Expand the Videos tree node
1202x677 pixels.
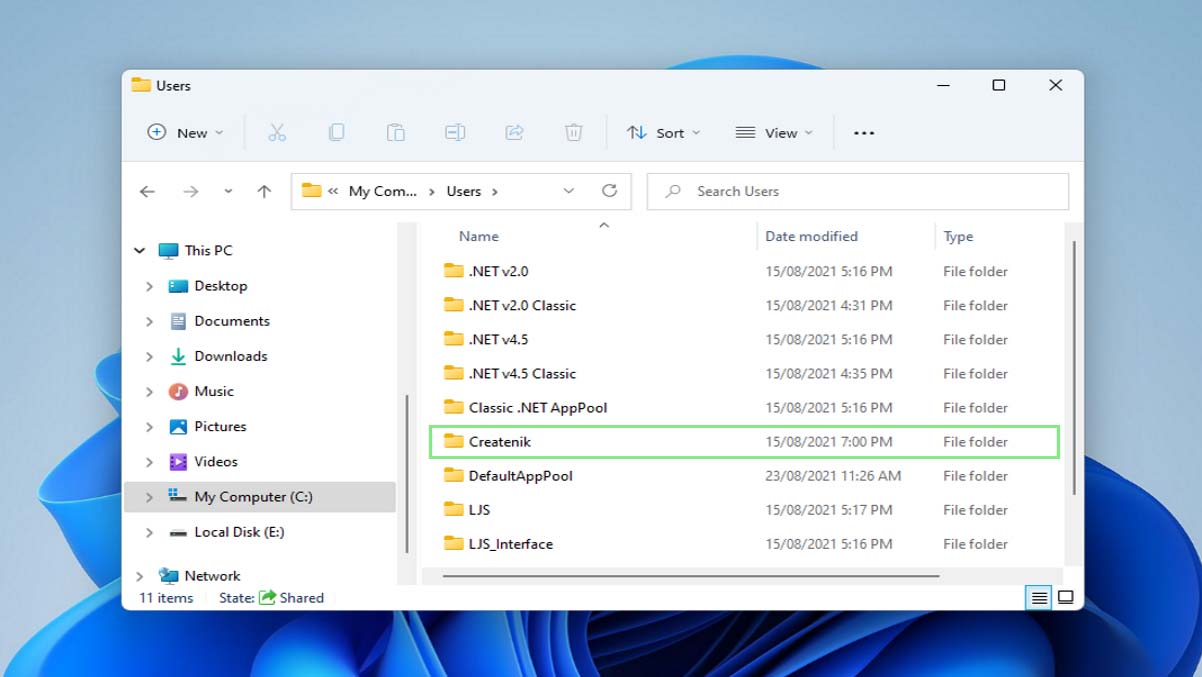coord(149,462)
